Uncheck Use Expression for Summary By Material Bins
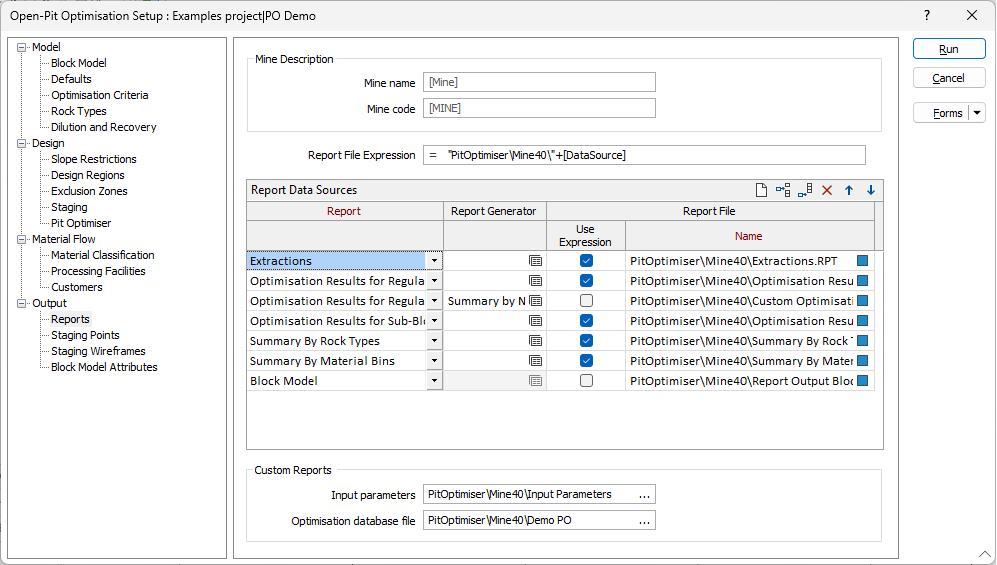 (586, 361)
